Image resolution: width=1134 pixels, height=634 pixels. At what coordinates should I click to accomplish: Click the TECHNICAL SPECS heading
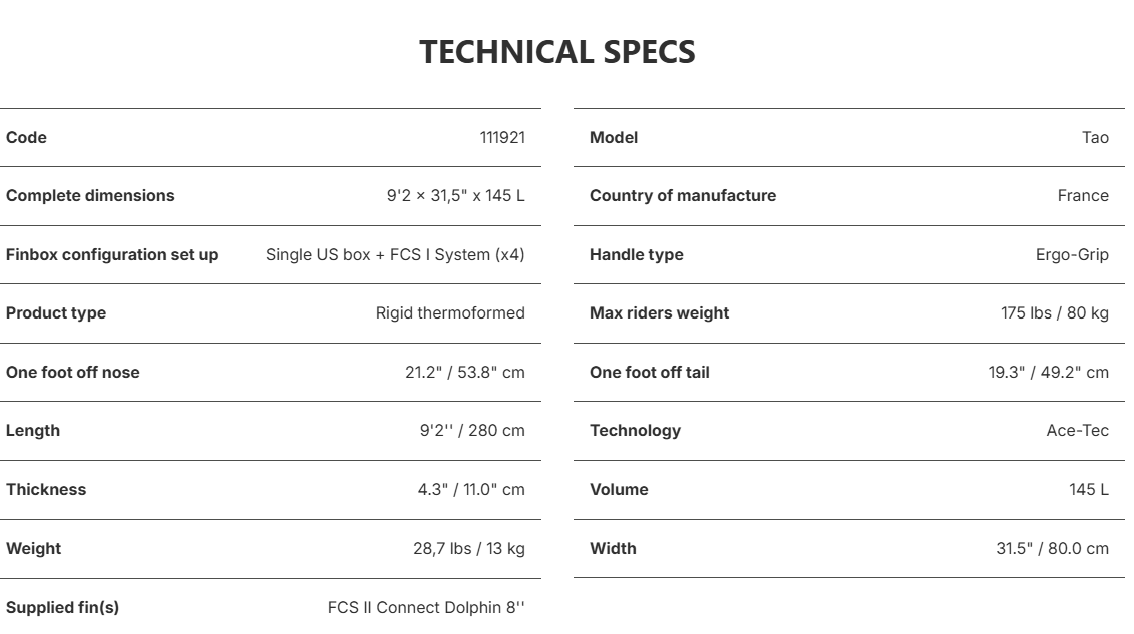tap(558, 52)
